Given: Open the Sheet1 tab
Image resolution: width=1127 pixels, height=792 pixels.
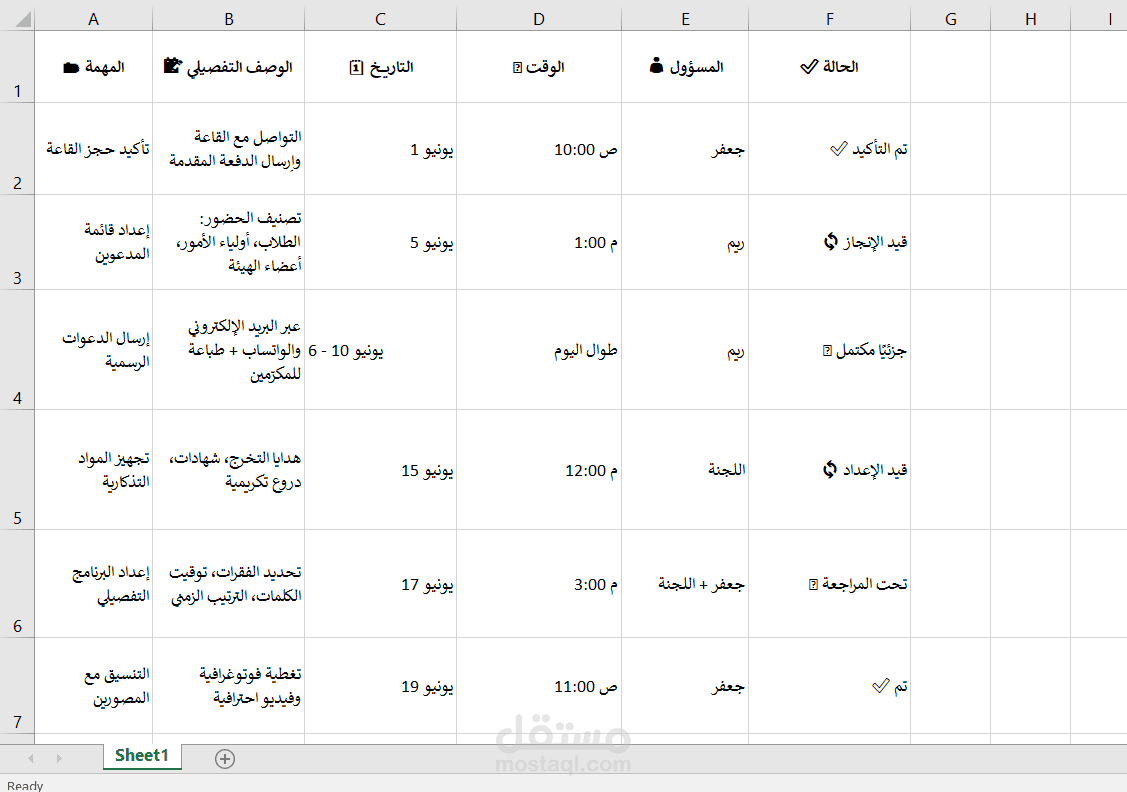Looking at the screenshot, I should 142,756.
